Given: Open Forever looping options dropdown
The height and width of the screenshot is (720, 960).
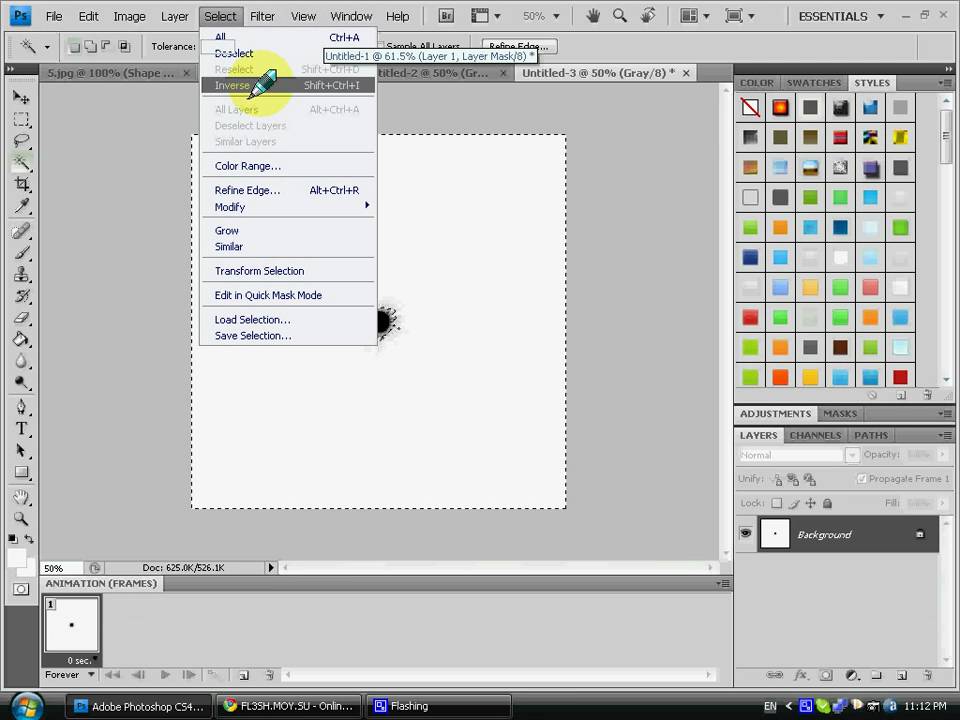Looking at the screenshot, I should [70, 674].
